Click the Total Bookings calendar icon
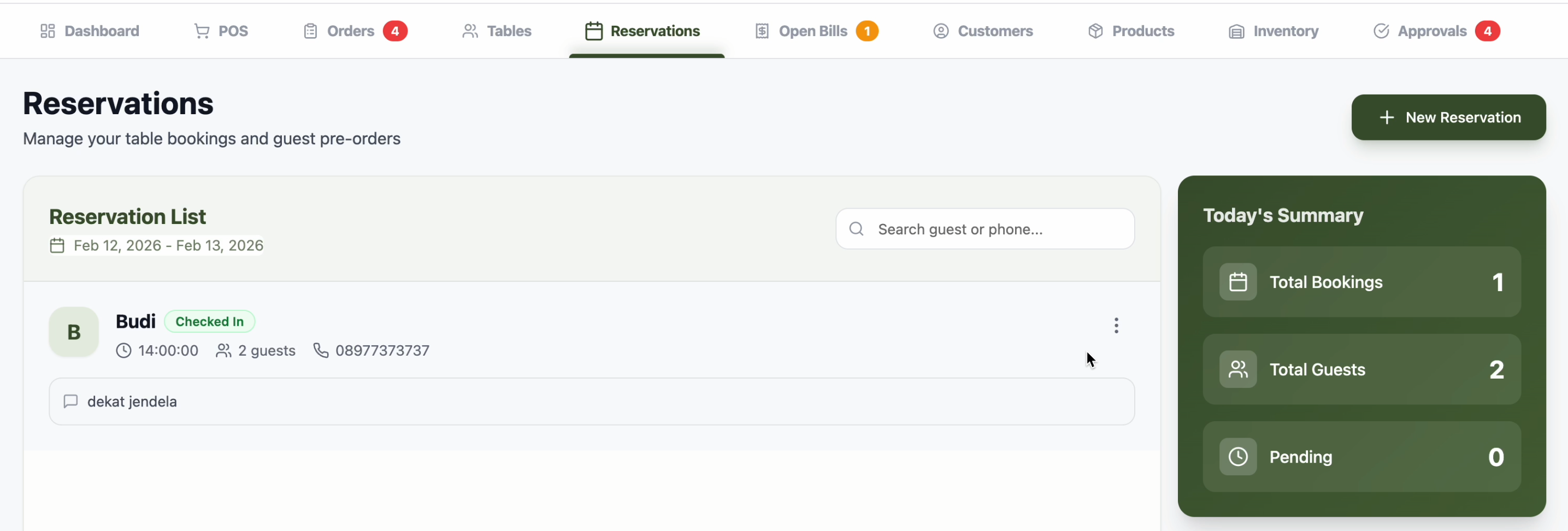1568x531 pixels. coord(1237,282)
